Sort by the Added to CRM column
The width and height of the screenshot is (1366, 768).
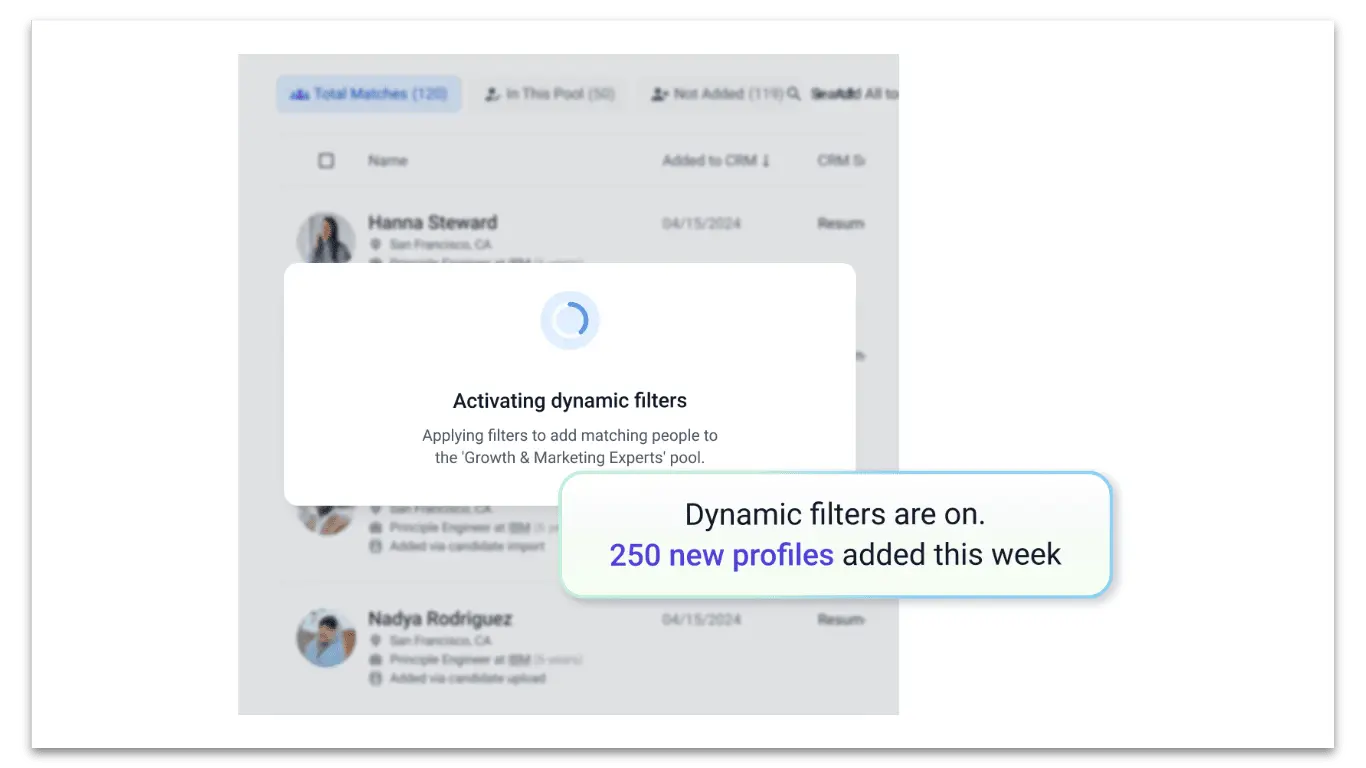(x=716, y=160)
